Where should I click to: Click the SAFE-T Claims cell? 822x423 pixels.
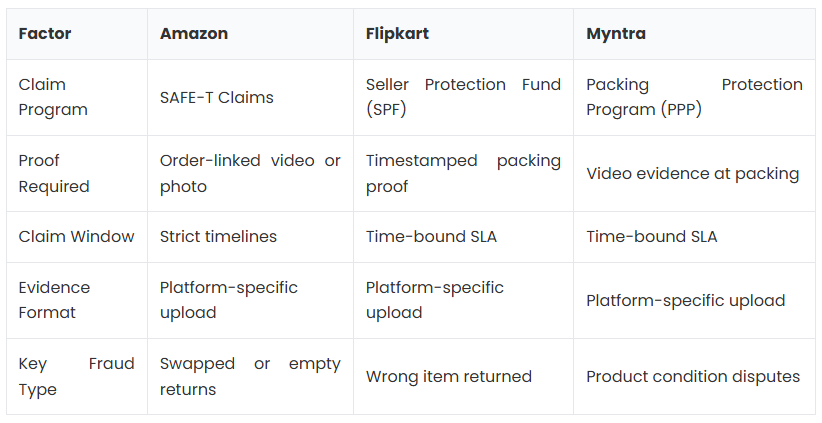(250, 97)
